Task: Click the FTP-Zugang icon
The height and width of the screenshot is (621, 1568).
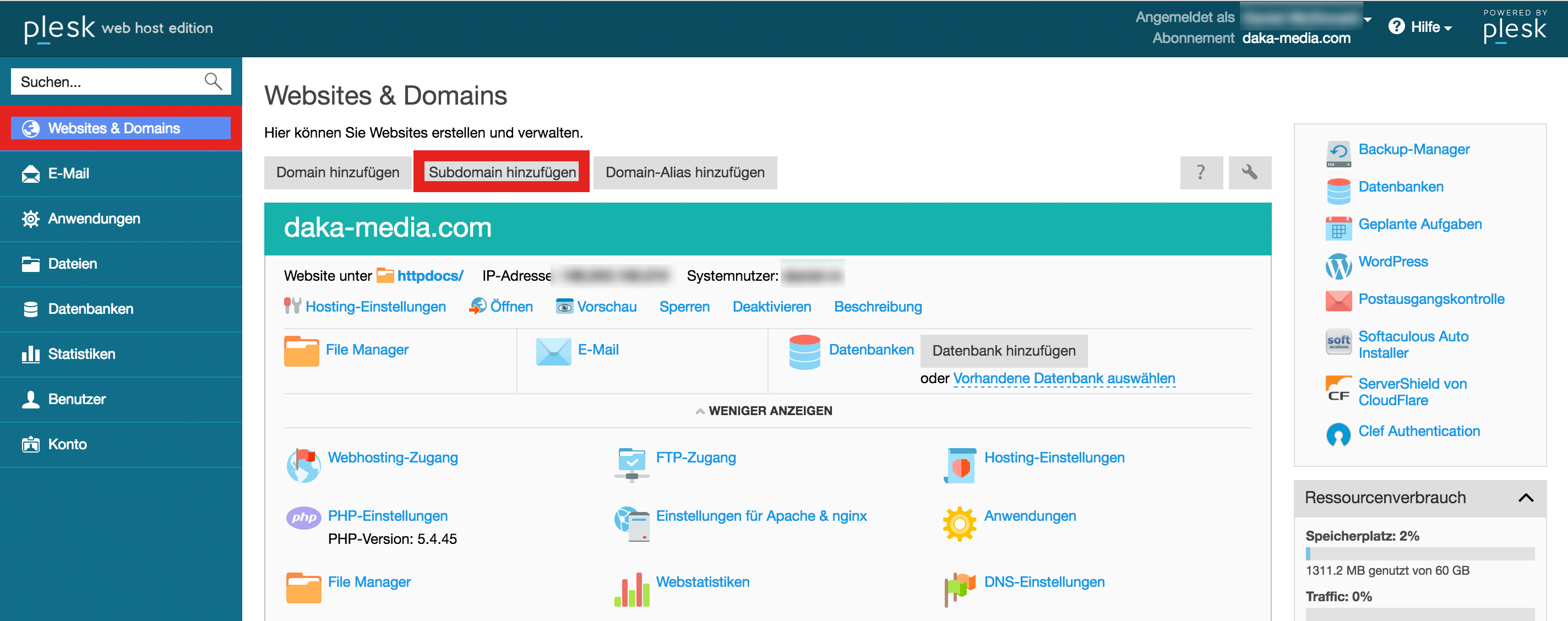Action: 632,464
